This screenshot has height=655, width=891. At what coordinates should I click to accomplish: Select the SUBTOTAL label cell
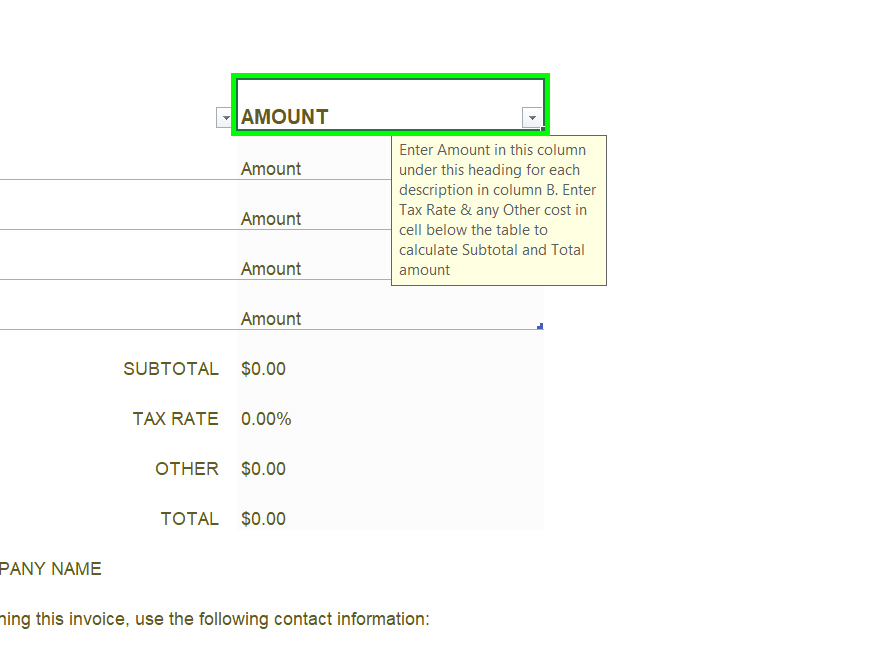(x=171, y=369)
